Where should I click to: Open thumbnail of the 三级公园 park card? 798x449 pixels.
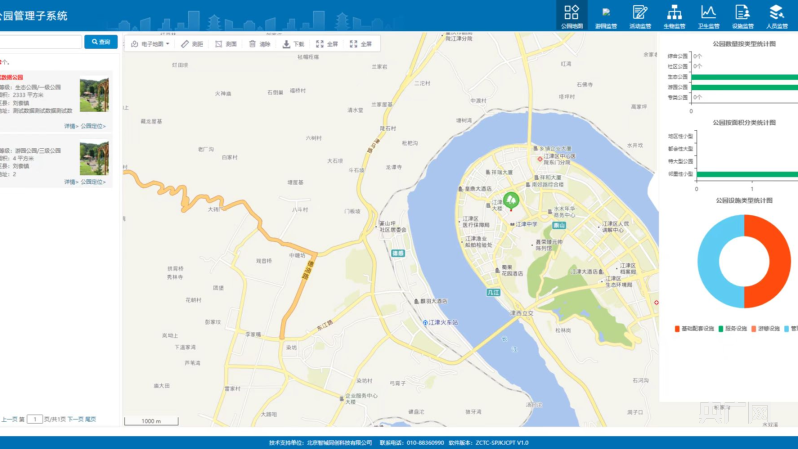[94, 158]
